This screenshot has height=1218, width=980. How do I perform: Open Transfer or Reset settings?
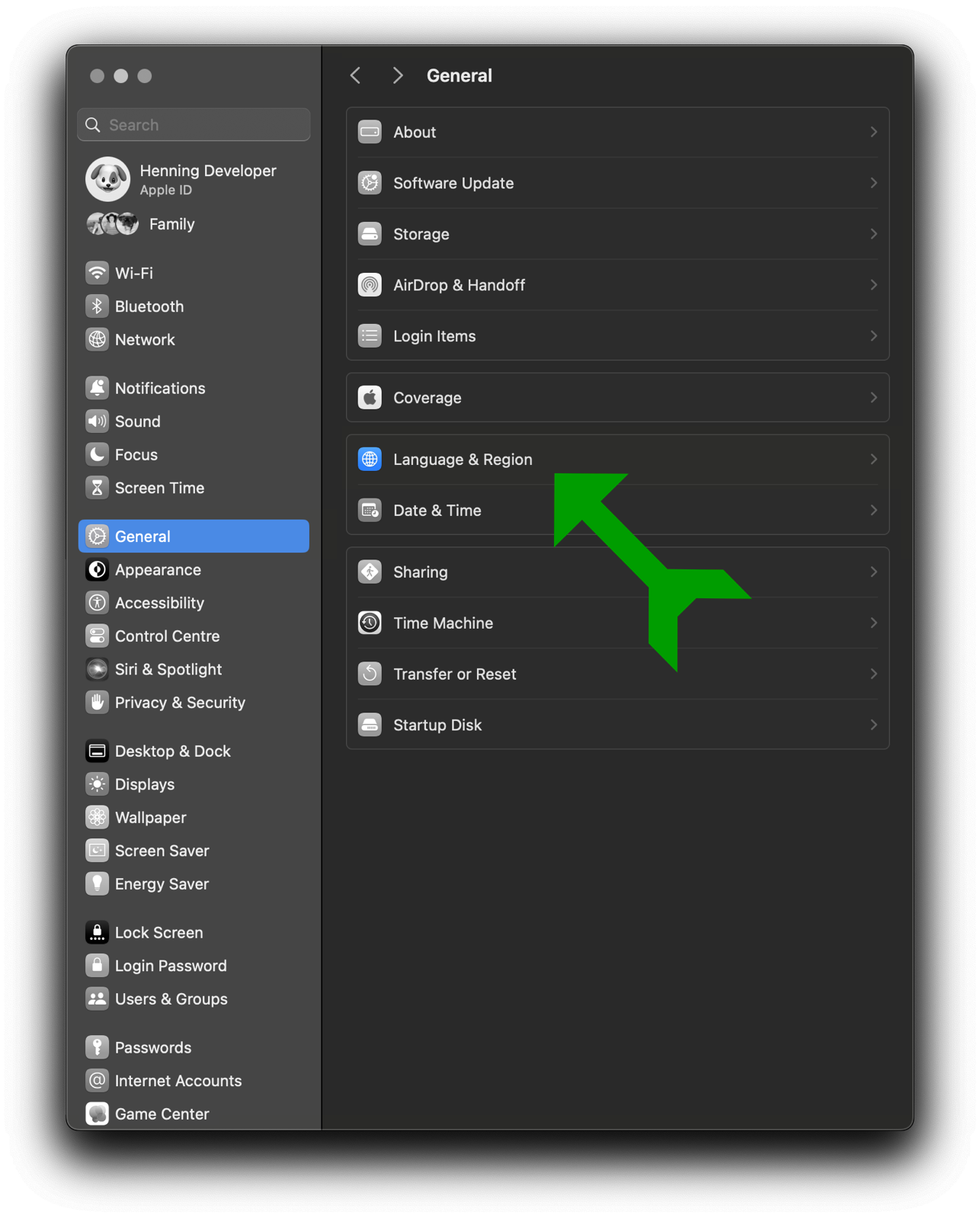[x=454, y=674]
